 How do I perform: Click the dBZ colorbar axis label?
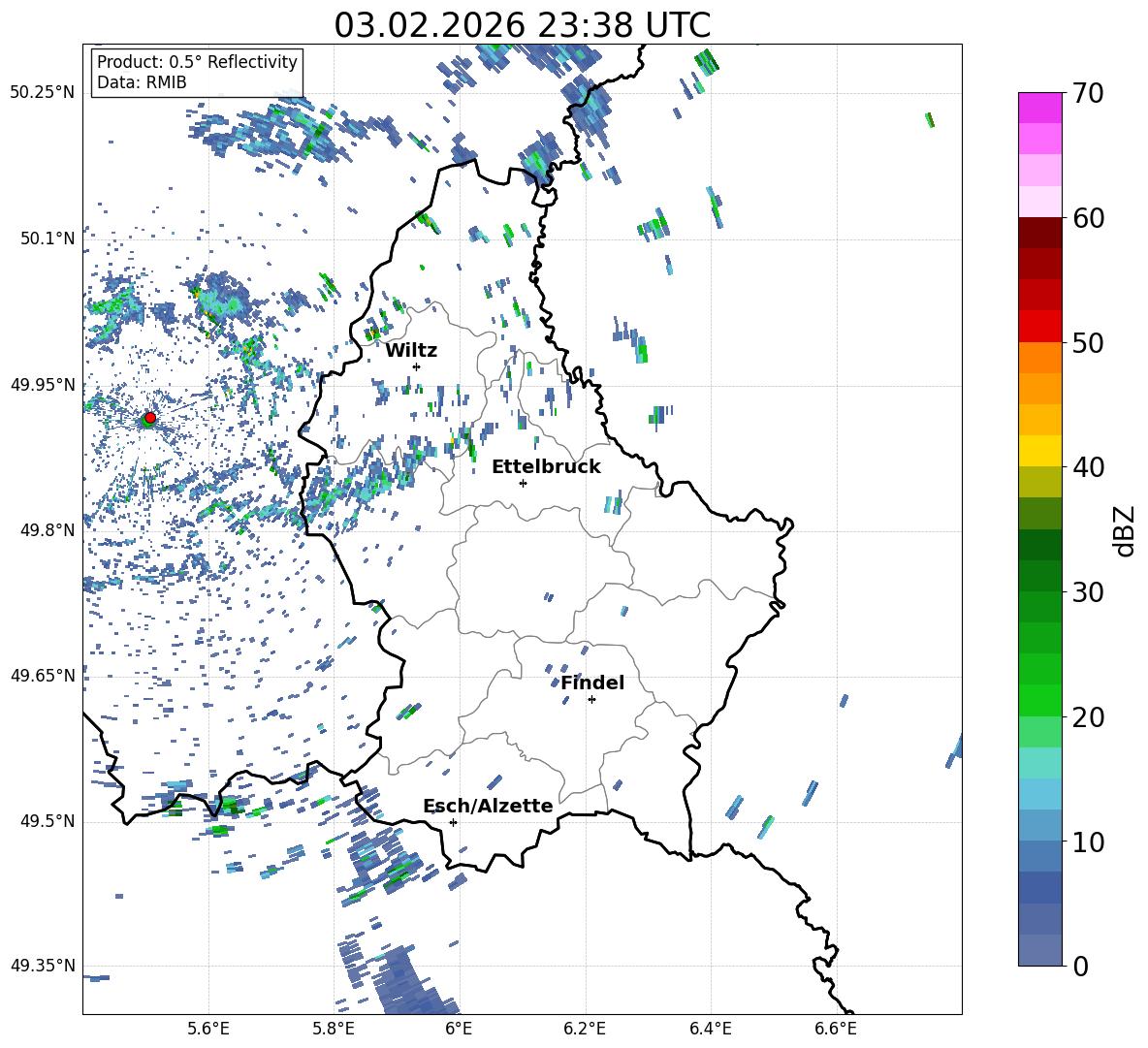pyautogui.click(x=1124, y=530)
